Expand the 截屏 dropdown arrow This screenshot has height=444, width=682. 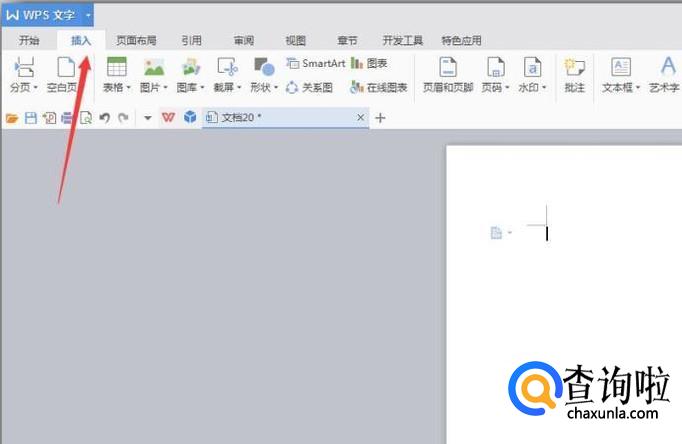(x=239, y=88)
